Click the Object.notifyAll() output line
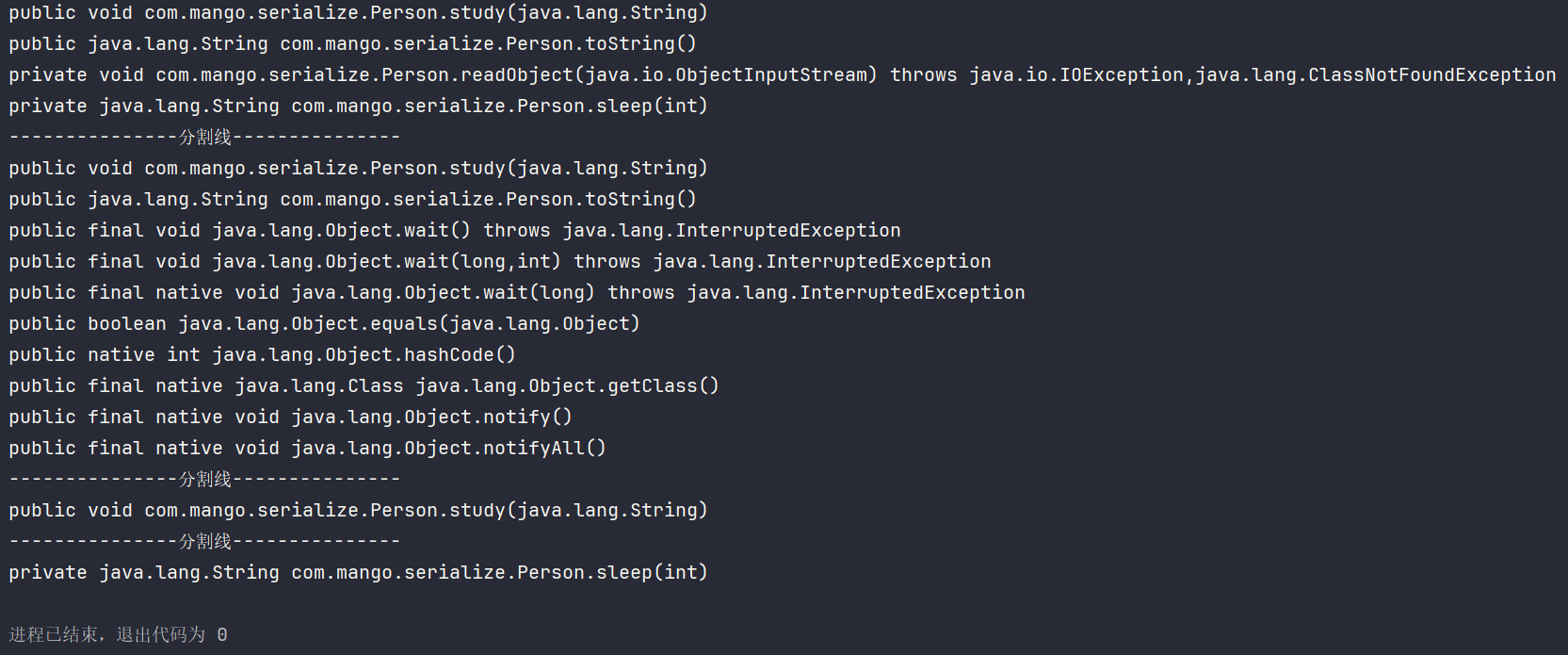The width and height of the screenshot is (1568, 655). tap(307, 449)
